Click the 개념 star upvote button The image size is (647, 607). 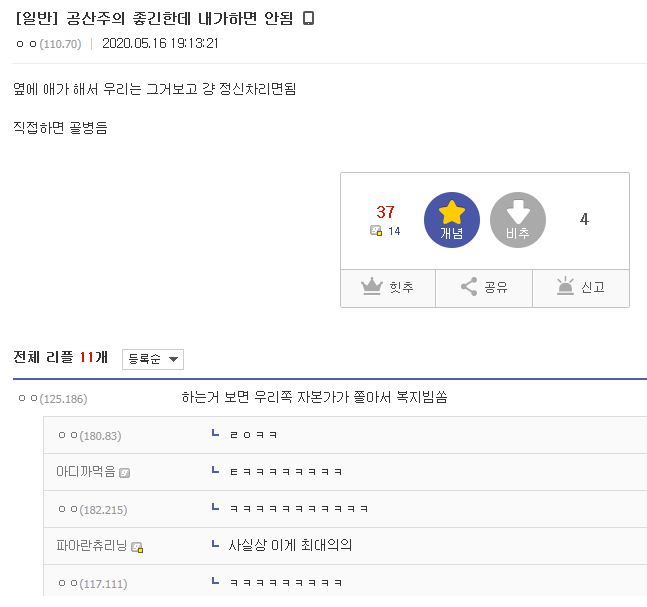pyautogui.click(x=452, y=220)
